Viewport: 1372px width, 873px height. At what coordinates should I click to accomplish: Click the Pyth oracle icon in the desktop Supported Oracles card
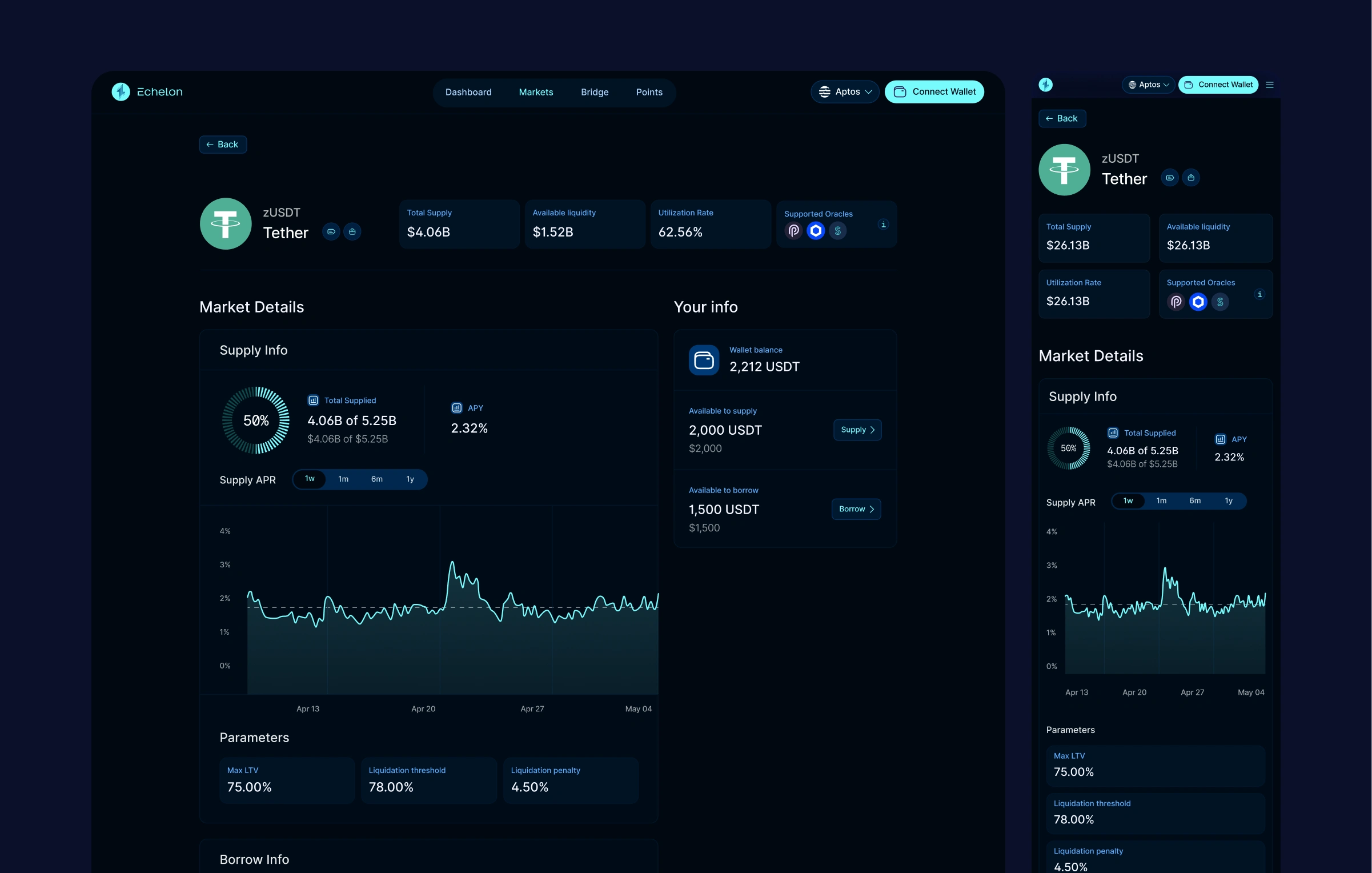(793, 231)
